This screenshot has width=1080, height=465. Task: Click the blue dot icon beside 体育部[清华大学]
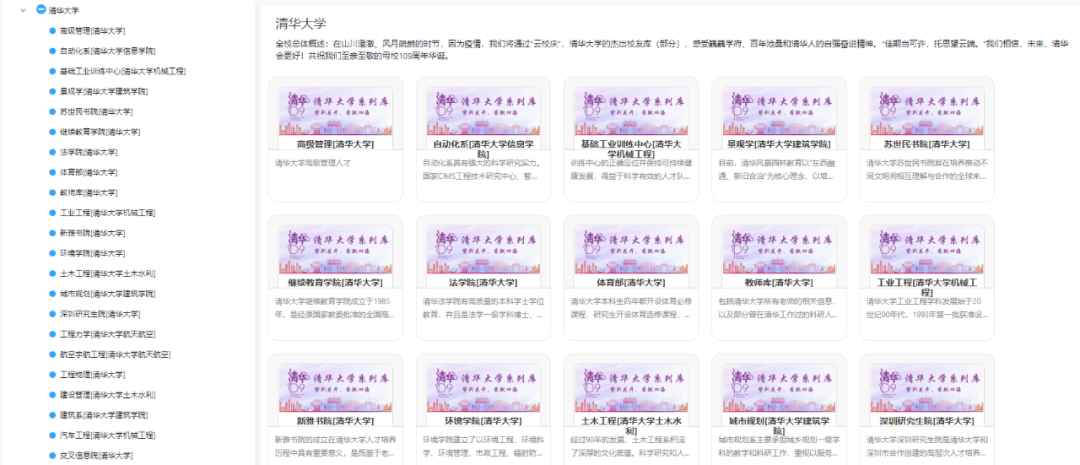pos(52,172)
